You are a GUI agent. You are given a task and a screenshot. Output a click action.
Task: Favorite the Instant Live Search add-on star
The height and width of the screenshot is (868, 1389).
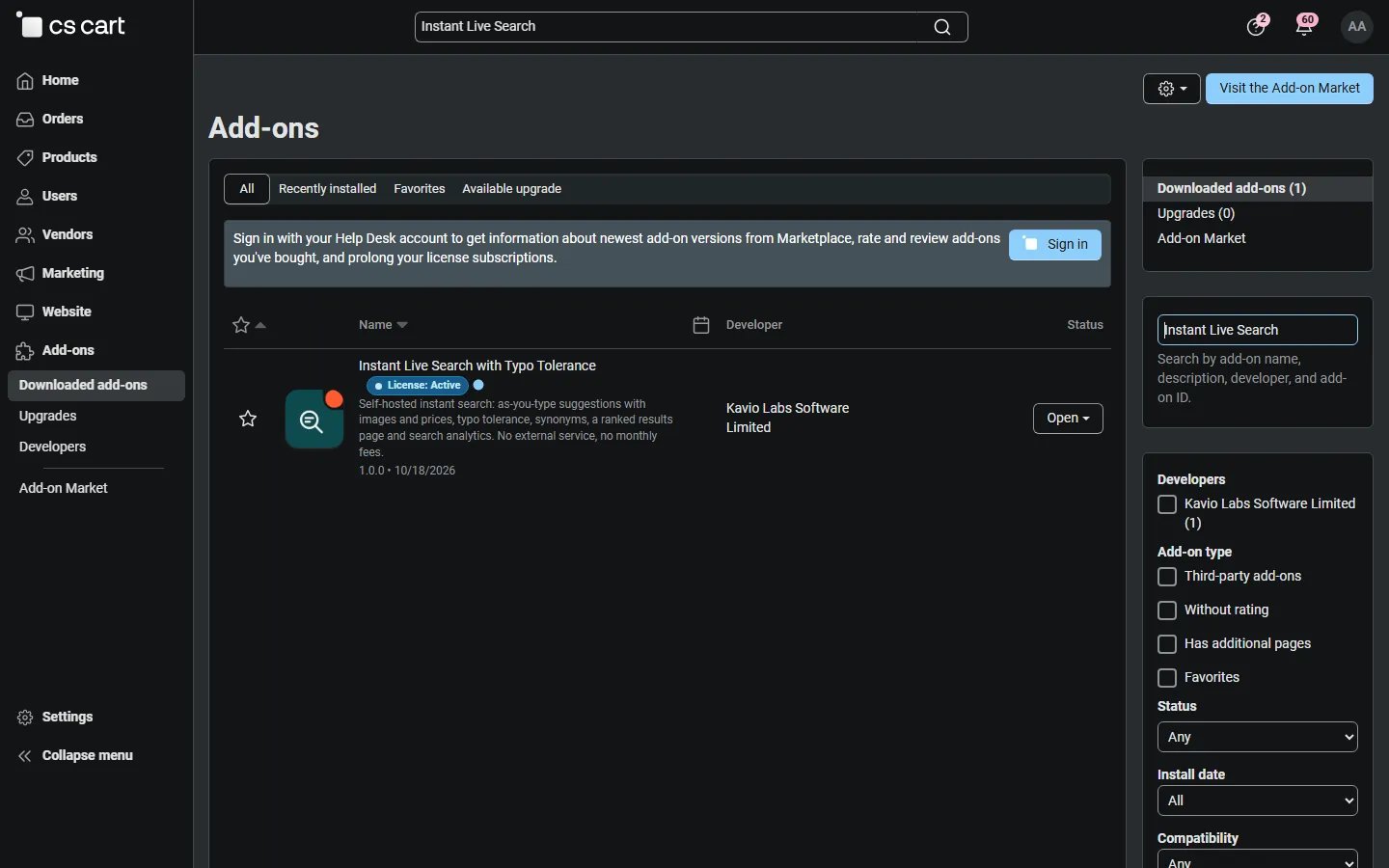[x=248, y=419]
